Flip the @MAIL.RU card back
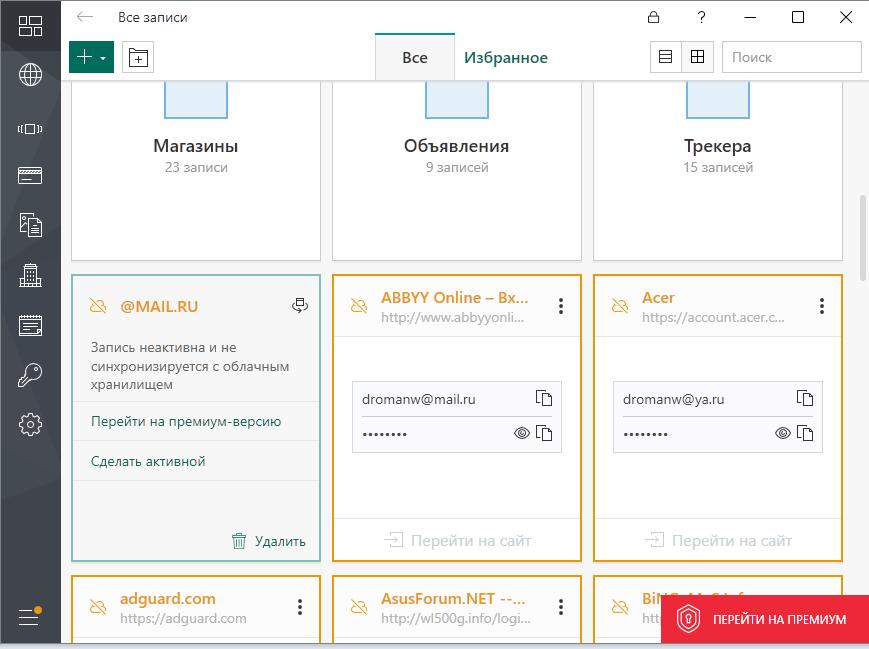Viewport: 869px width, 649px height. 300,305
